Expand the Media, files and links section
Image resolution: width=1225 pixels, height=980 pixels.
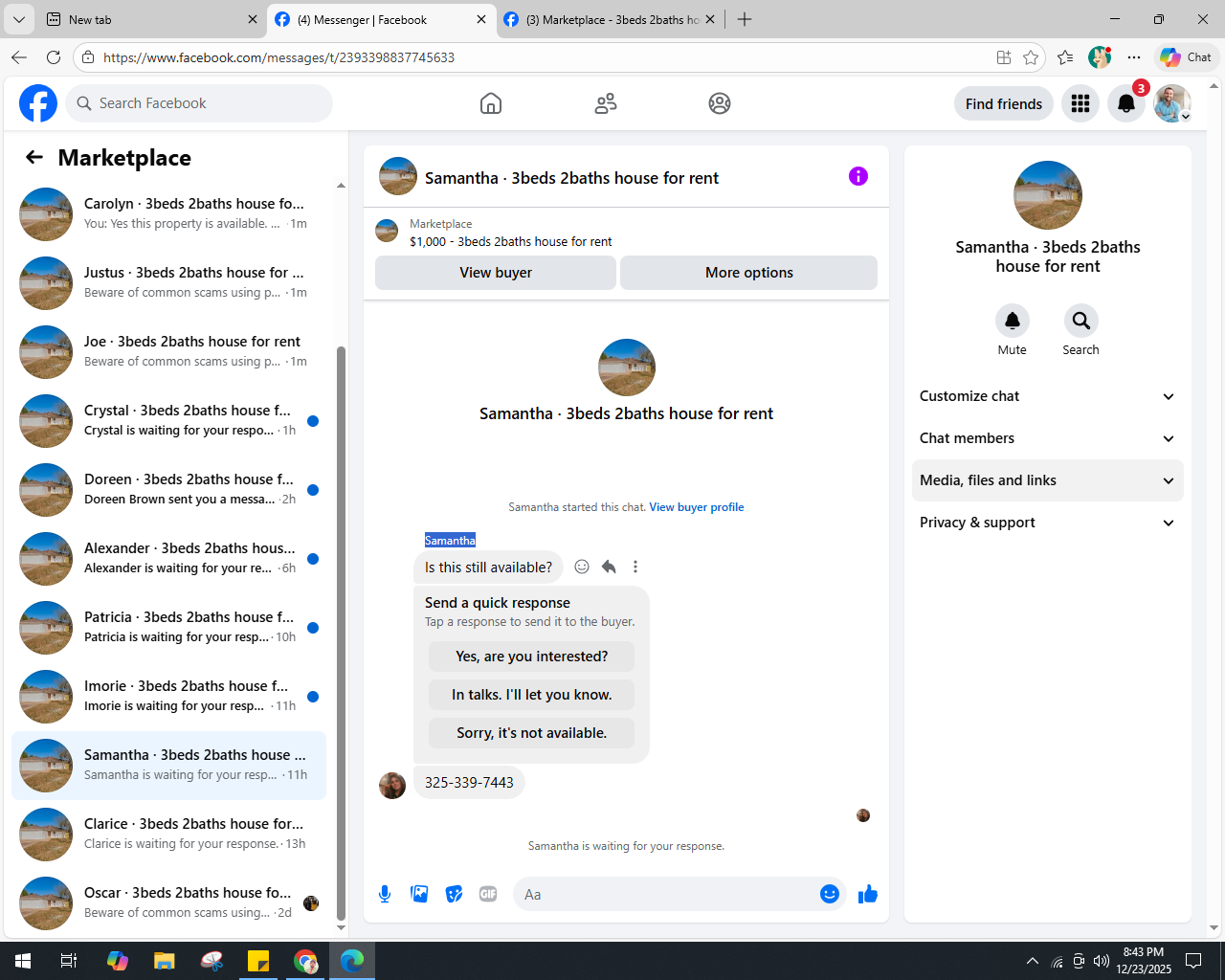tap(1047, 480)
